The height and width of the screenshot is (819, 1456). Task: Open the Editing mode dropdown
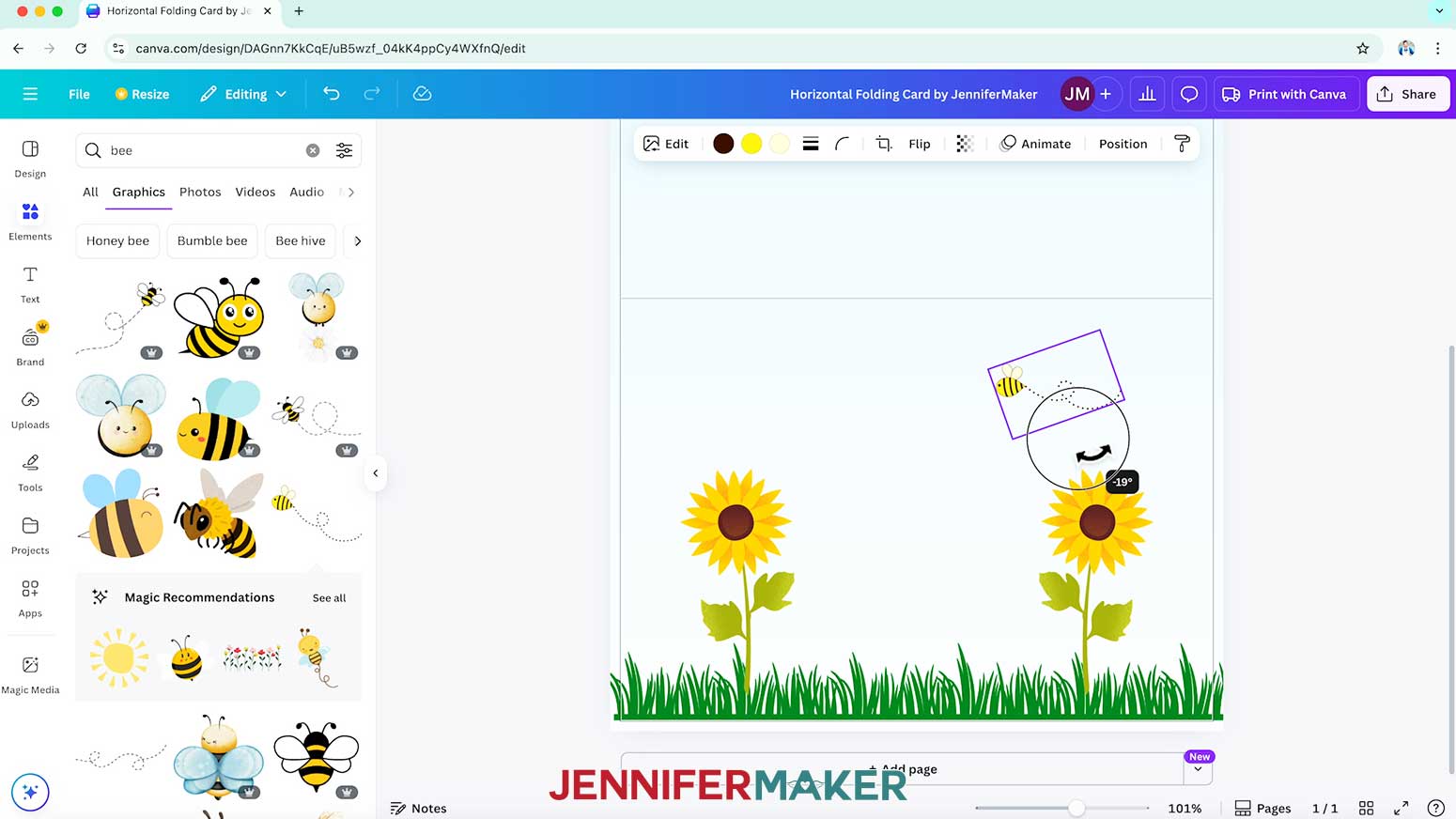click(x=243, y=94)
